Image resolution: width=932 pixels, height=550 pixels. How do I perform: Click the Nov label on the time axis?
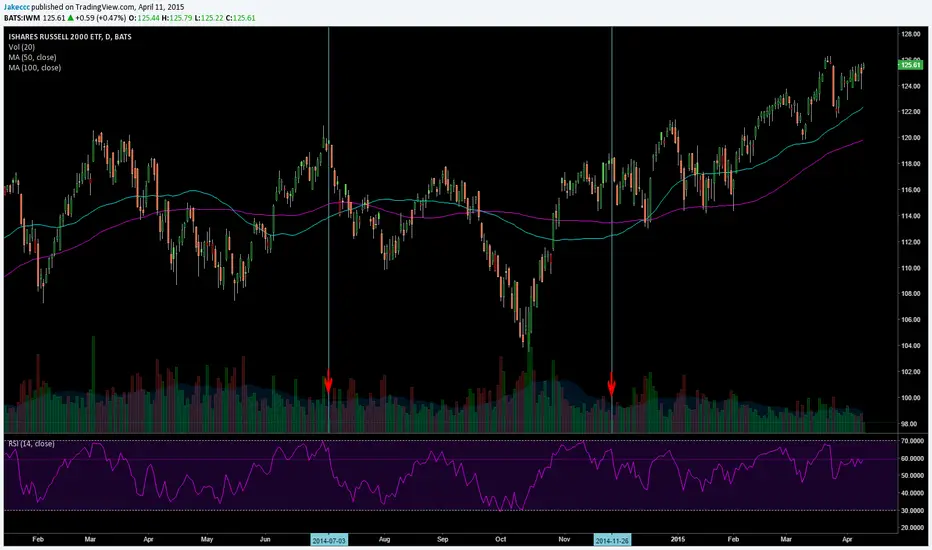coord(564,539)
